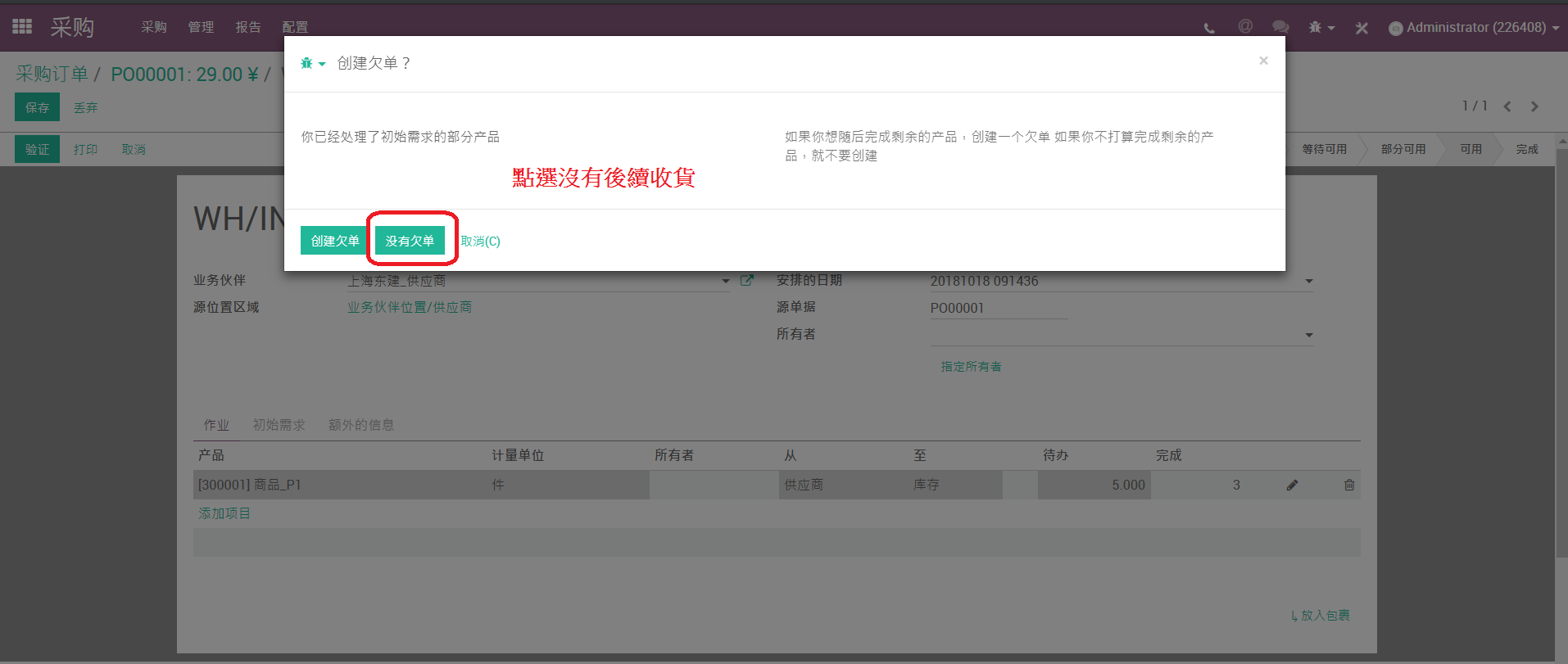
Task: Click the 完成 status stage
Action: point(1527,149)
